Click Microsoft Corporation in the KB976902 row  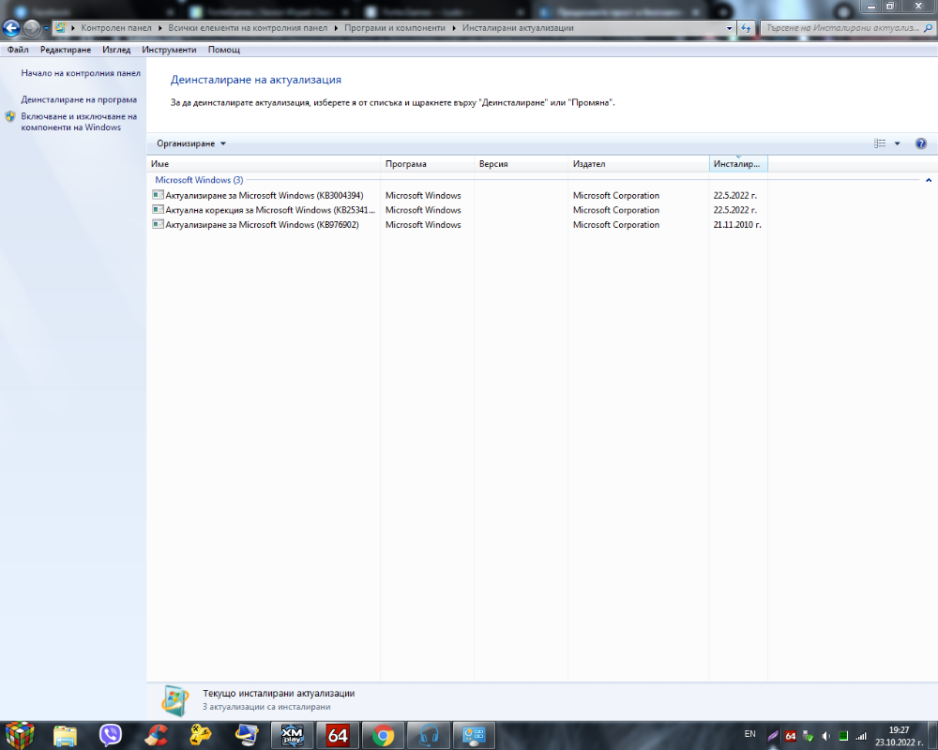click(616, 225)
